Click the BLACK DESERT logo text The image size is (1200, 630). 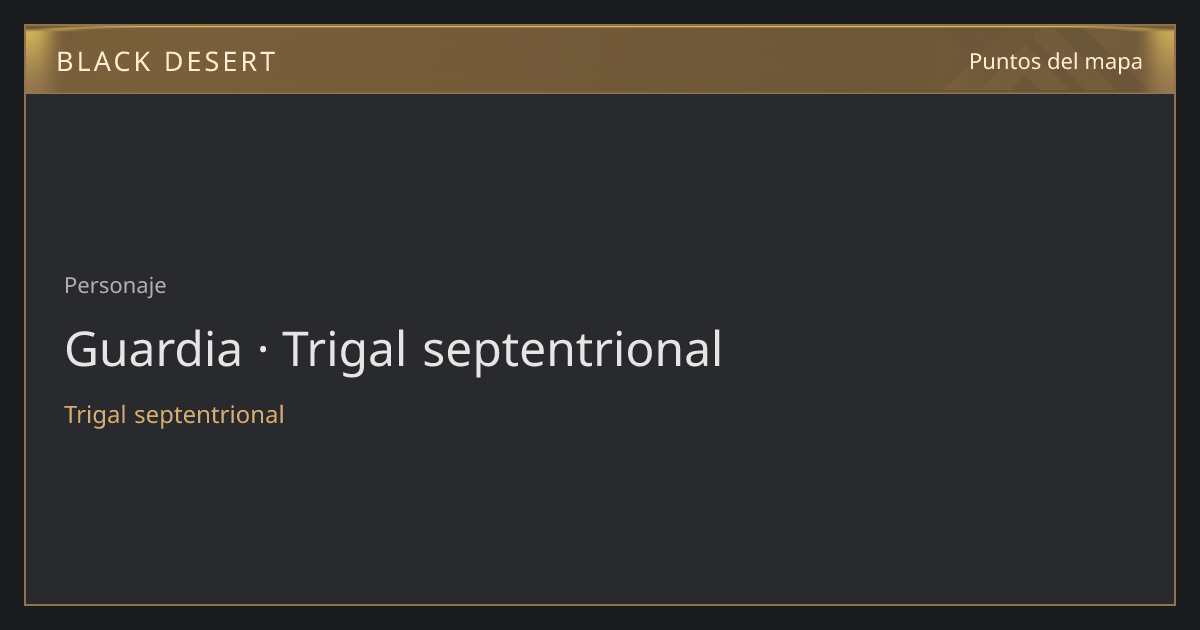click(166, 62)
